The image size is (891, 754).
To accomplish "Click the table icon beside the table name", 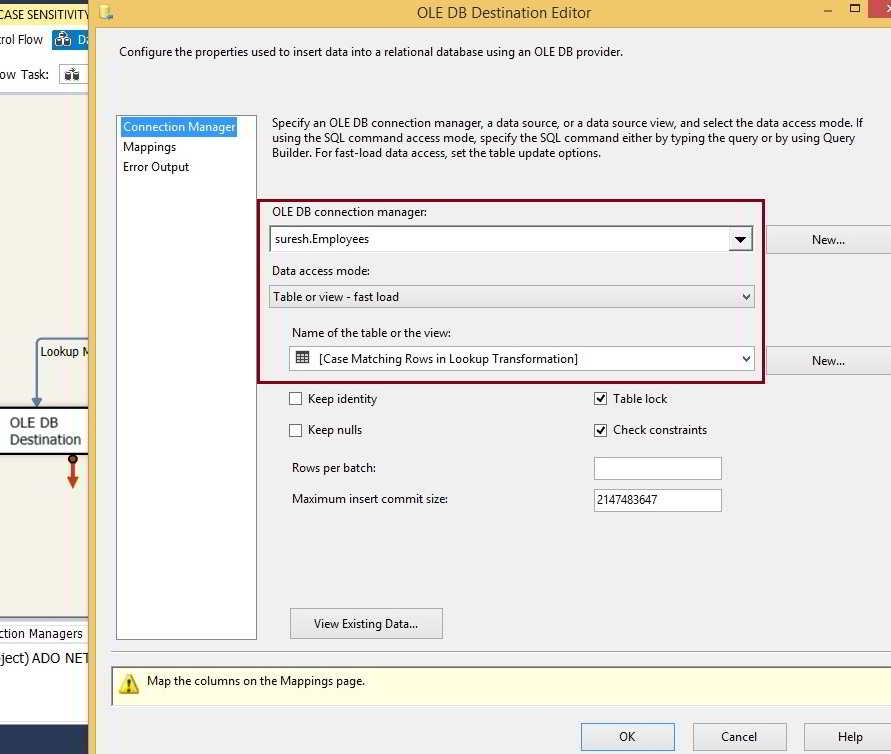I will (x=303, y=358).
